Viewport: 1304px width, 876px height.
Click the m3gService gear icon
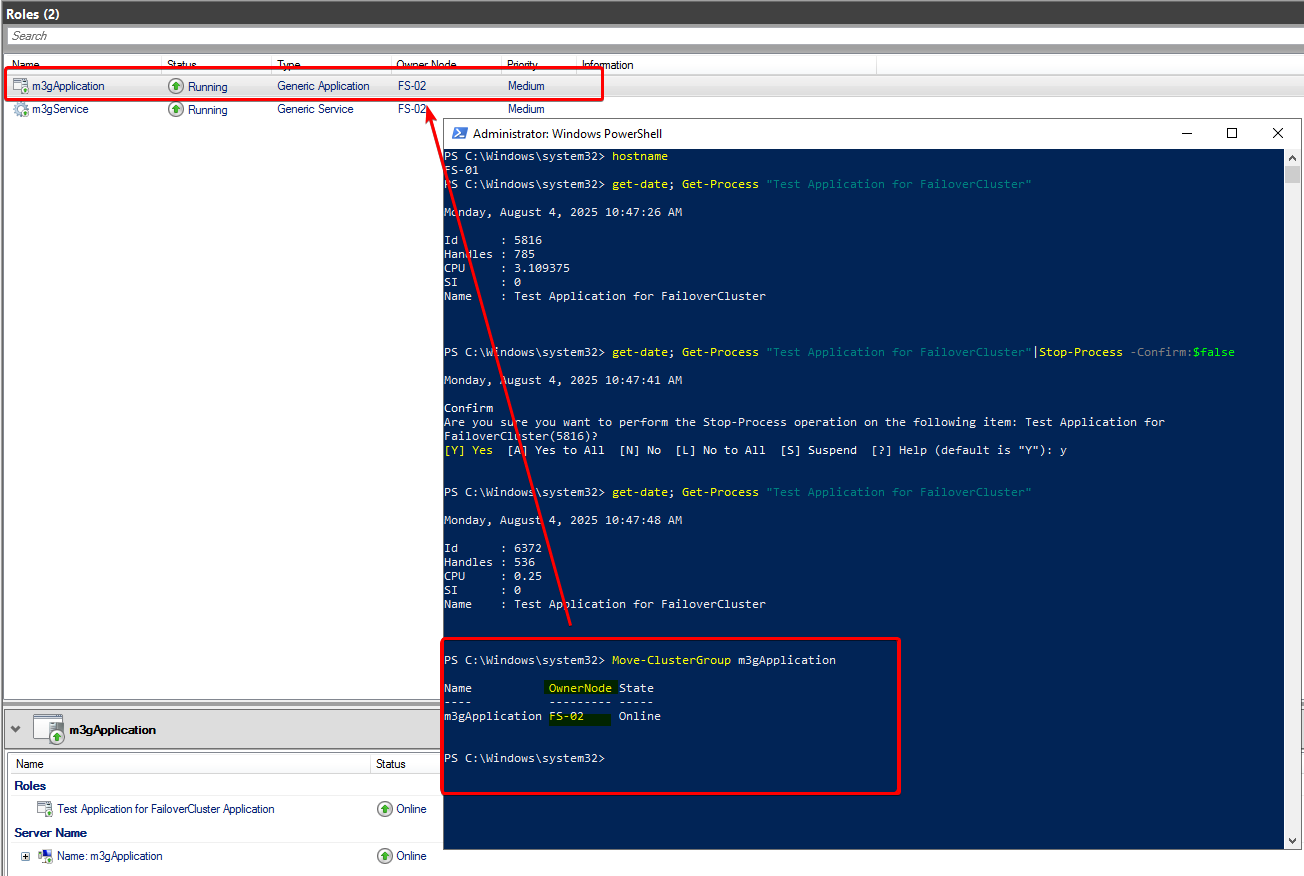[20, 110]
